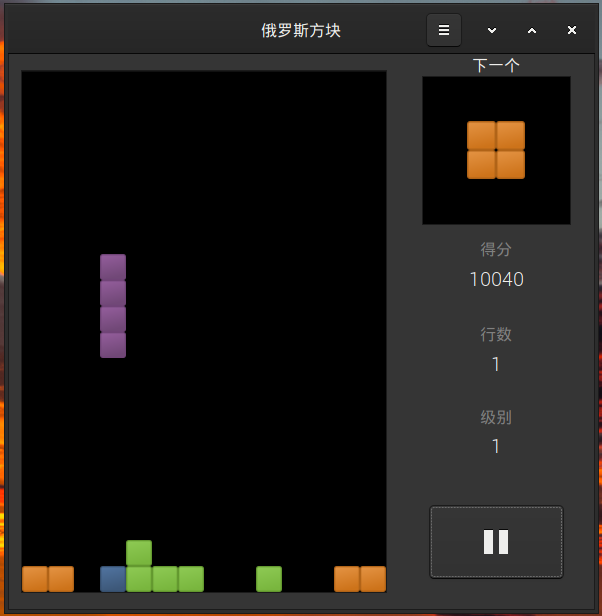
Task: Click the 级别 level label
Action: (x=496, y=417)
